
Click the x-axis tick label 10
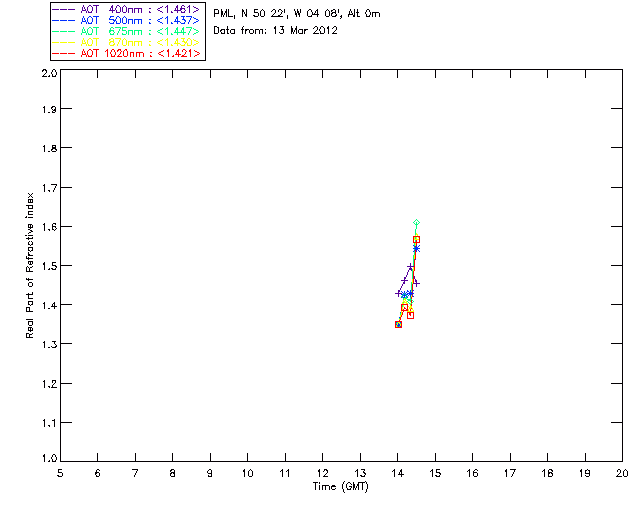coord(248,473)
